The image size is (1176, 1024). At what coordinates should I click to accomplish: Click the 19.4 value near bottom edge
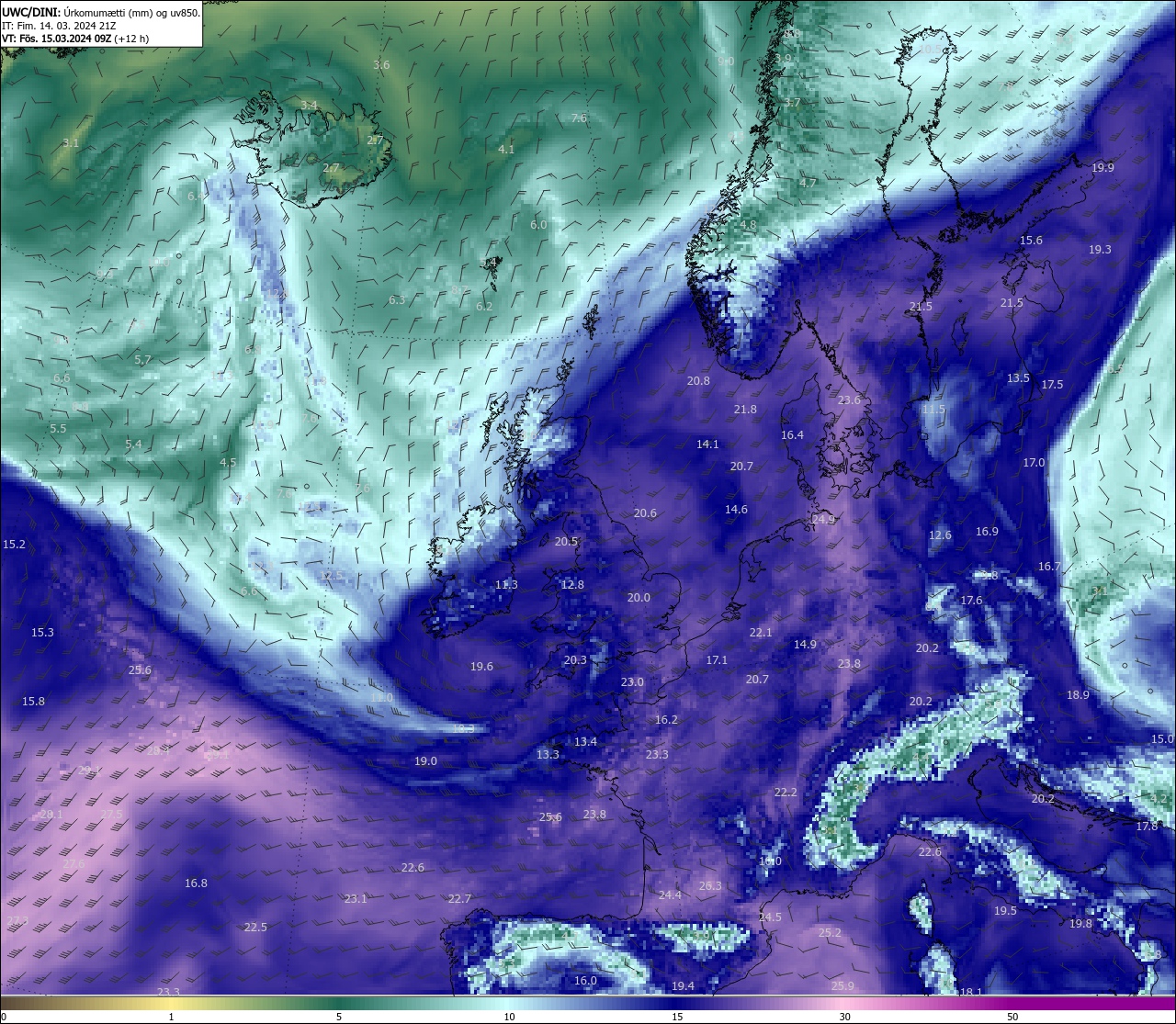pyautogui.click(x=683, y=986)
